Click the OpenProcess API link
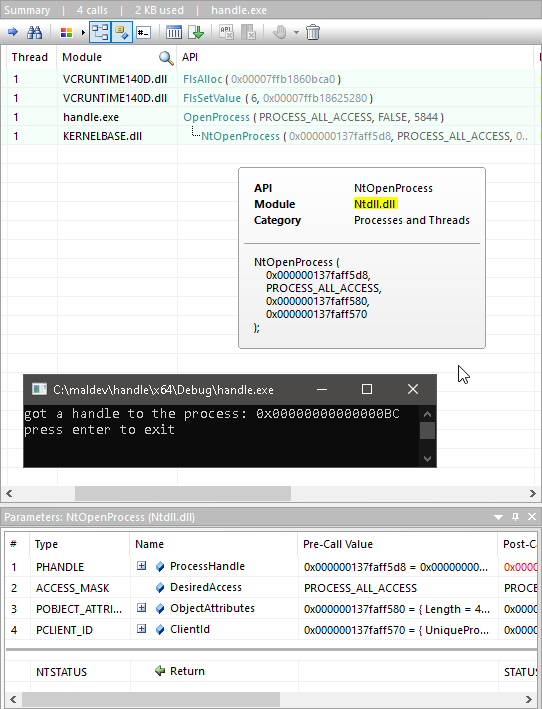This screenshot has width=542, height=709. click(x=216, y=117)
